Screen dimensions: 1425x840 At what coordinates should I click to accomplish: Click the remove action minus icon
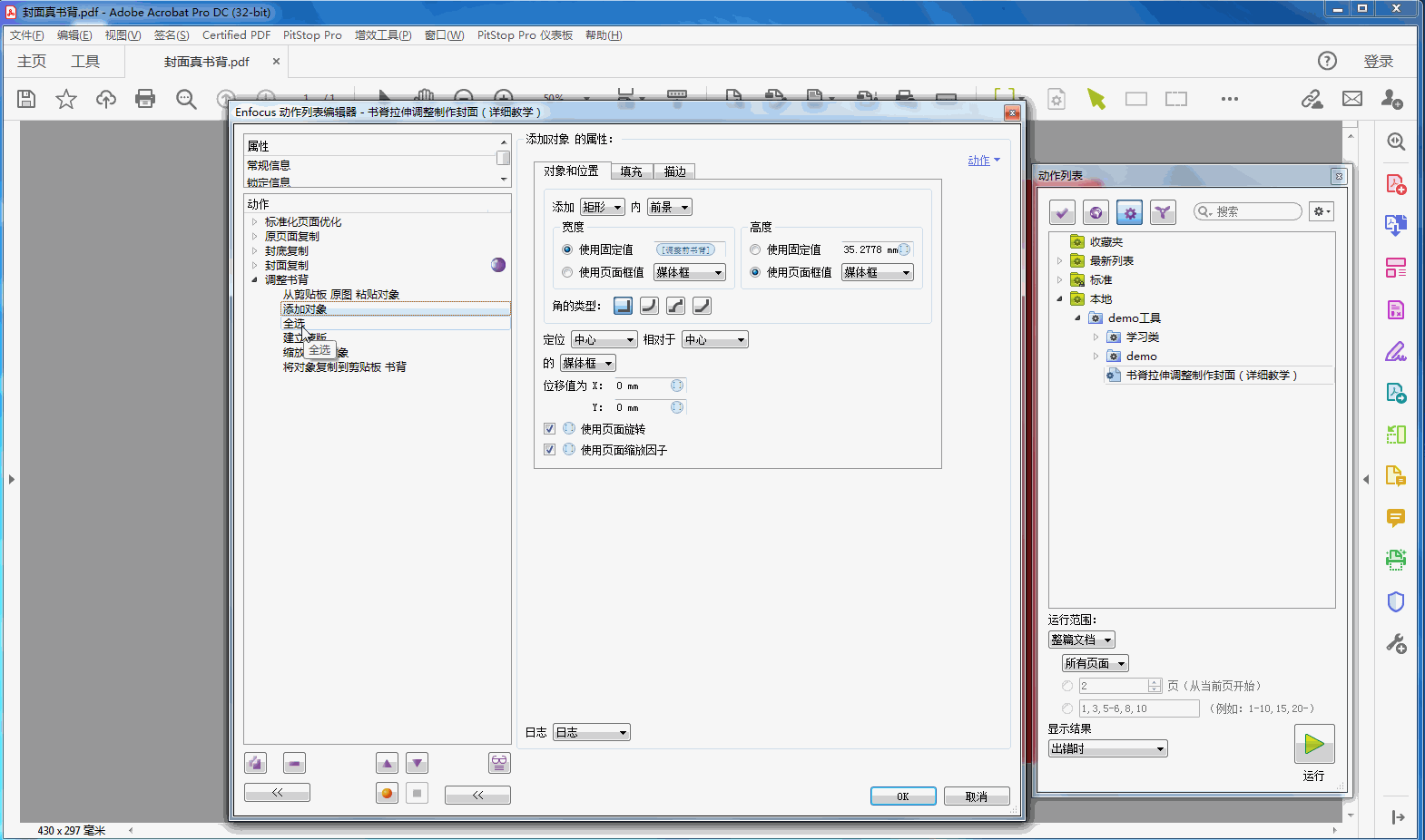tap(294, 763)
